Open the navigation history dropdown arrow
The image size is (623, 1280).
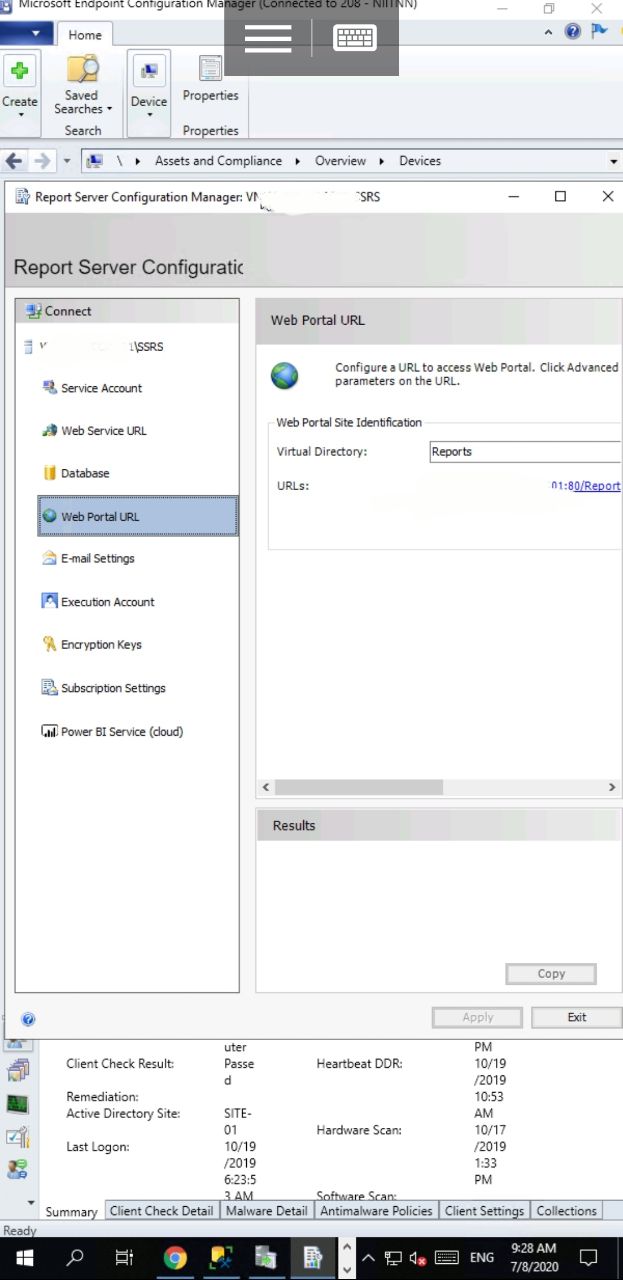(67, 161)
